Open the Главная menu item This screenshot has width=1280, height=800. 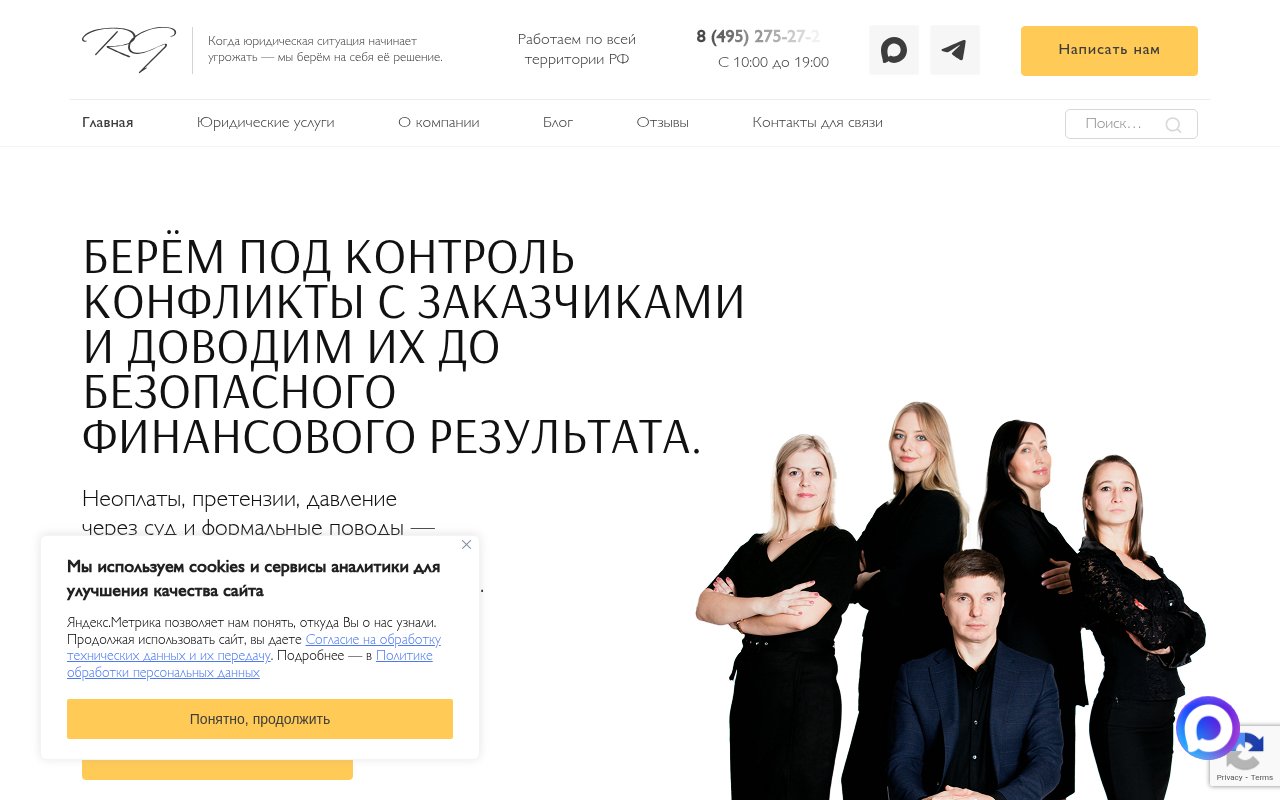[x=108, y=123]
